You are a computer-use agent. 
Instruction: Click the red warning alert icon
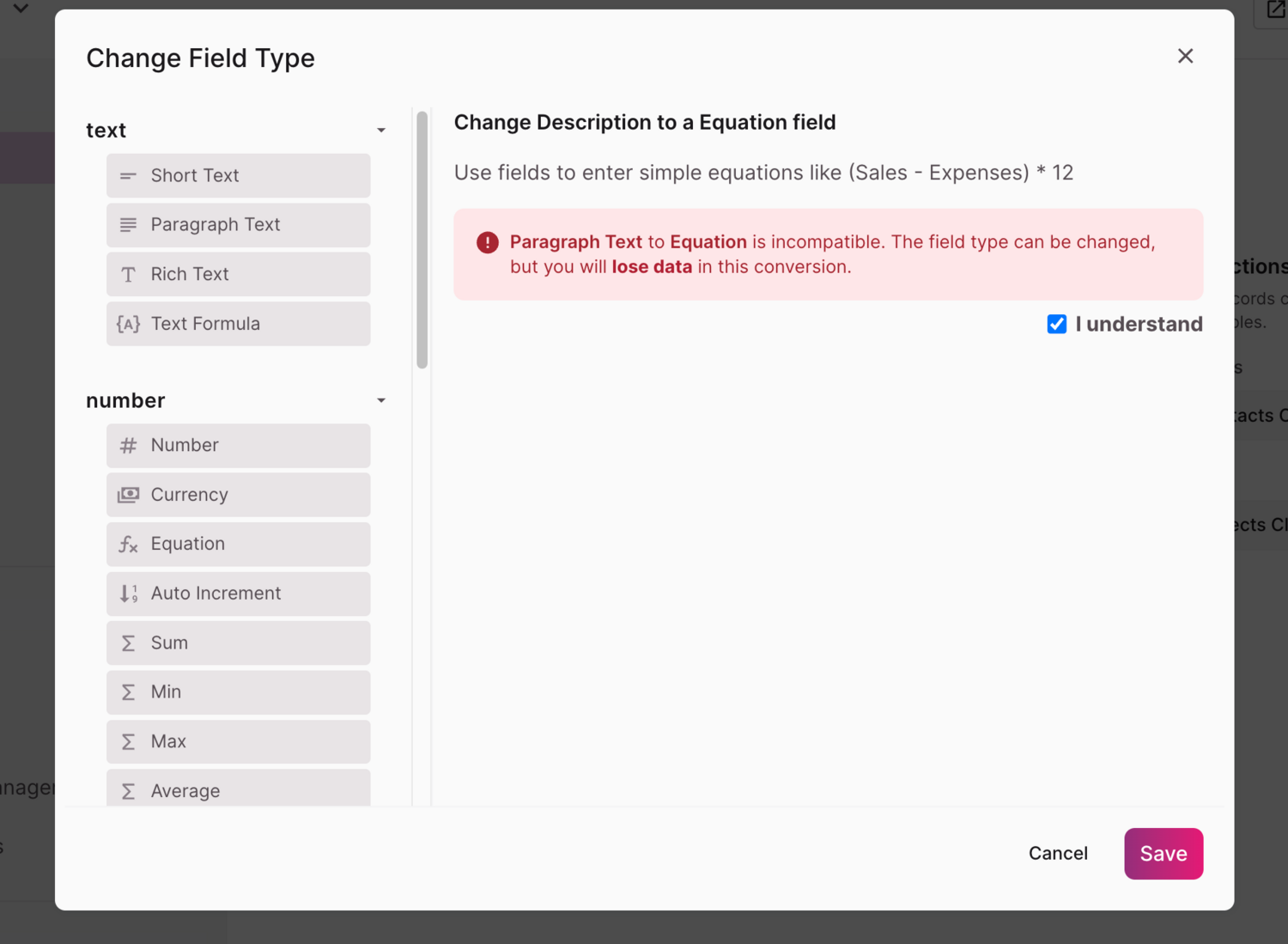487,243
